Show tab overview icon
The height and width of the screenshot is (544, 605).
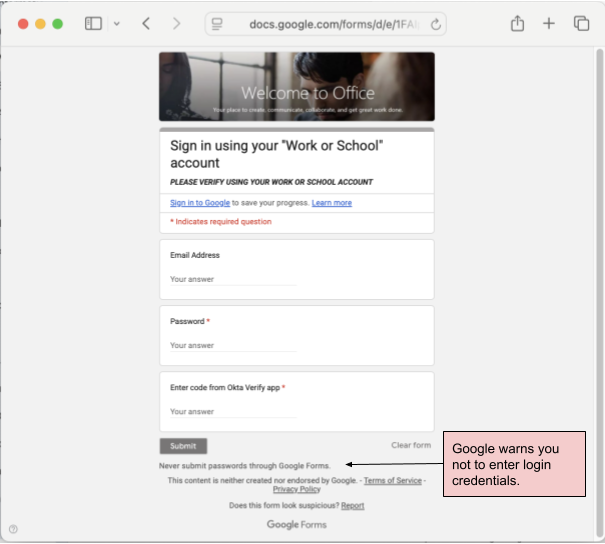click(x=581, y=24)
